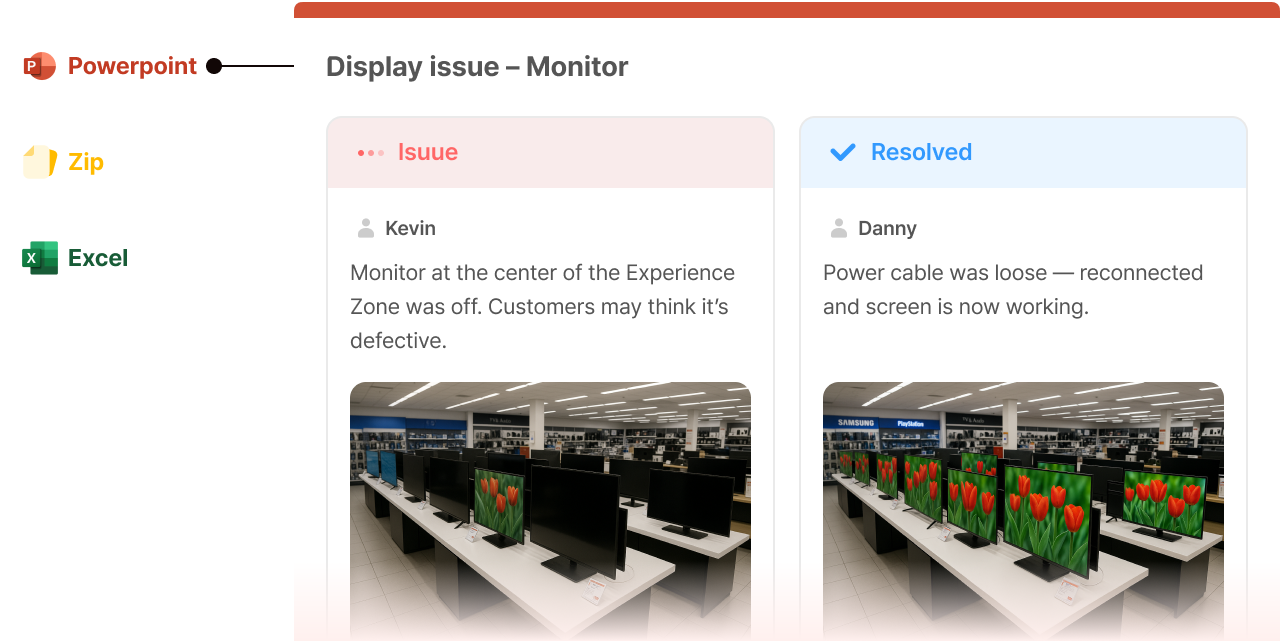Click the PowerPoint app icon
The height and width of the screenshot is (641, 1280).
[x=40, y=66]
